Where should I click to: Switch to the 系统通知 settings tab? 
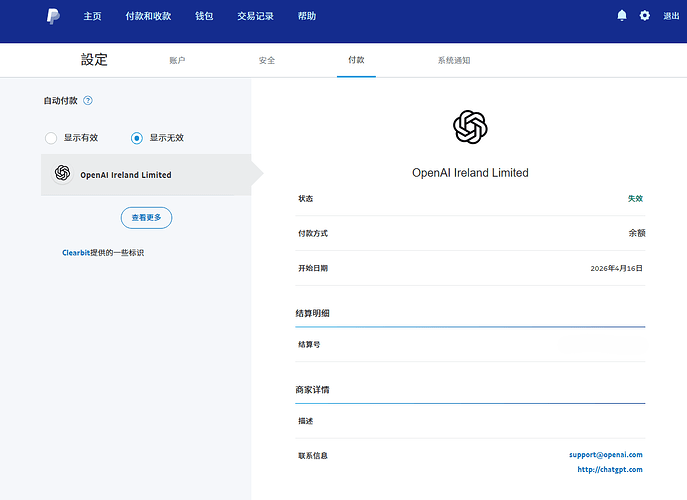coord(454,60)
